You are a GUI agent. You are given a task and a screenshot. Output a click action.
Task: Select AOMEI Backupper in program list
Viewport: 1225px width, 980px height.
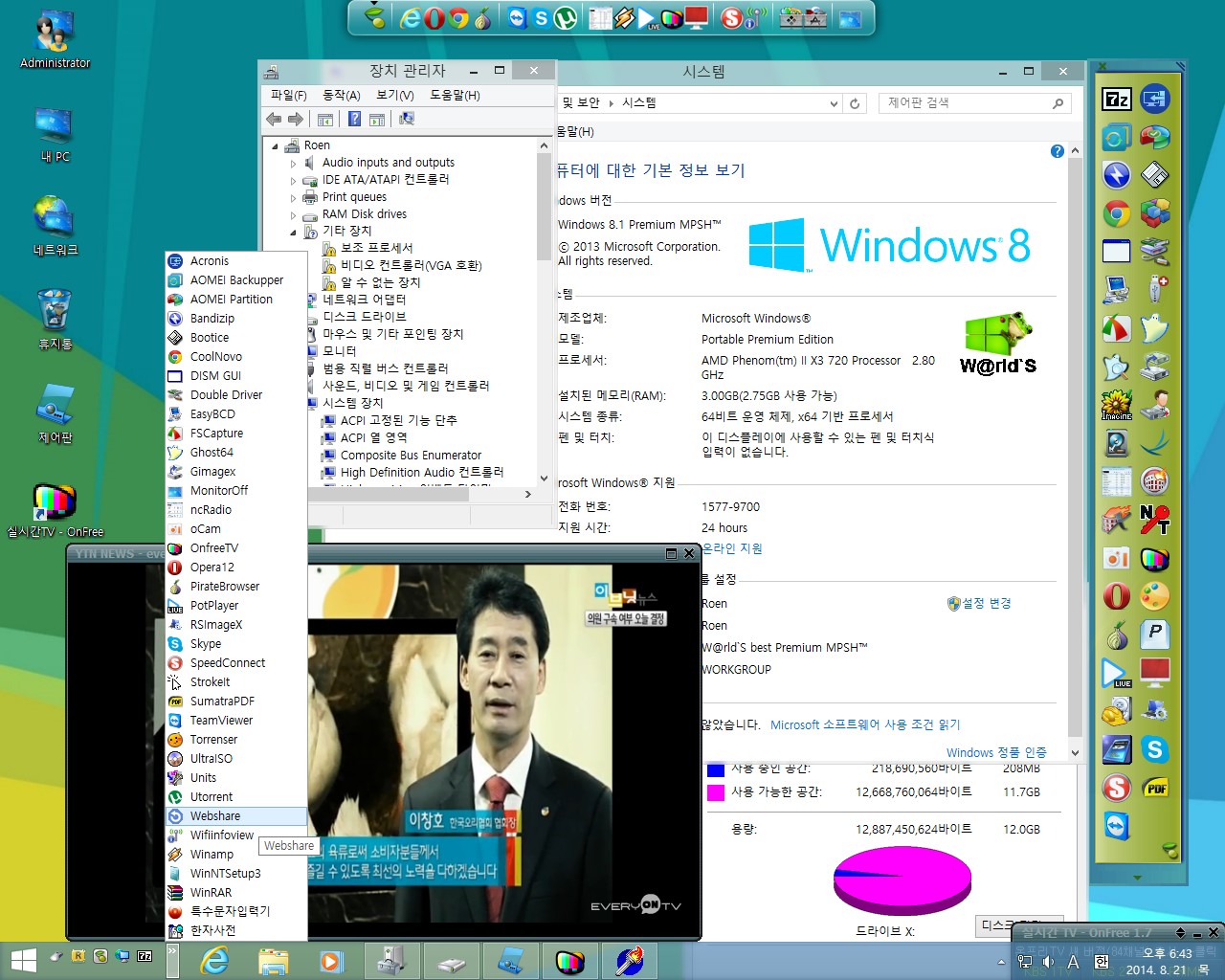tap(236, 280)
